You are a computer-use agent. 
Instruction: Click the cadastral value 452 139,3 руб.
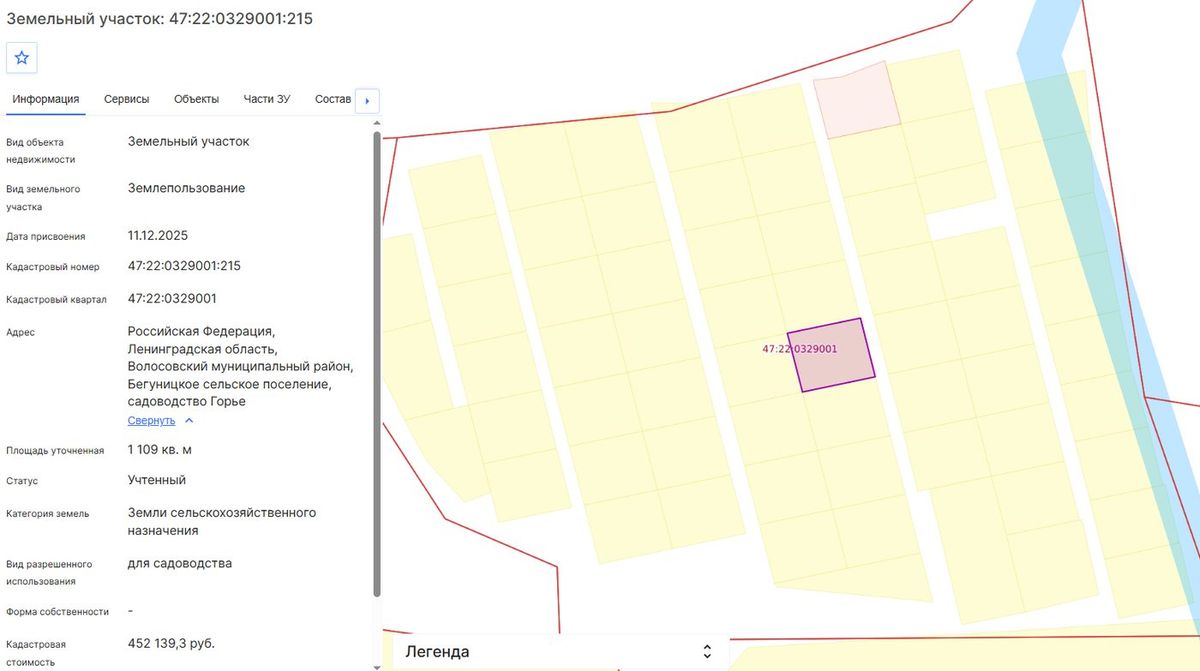[x=172, y=643]
